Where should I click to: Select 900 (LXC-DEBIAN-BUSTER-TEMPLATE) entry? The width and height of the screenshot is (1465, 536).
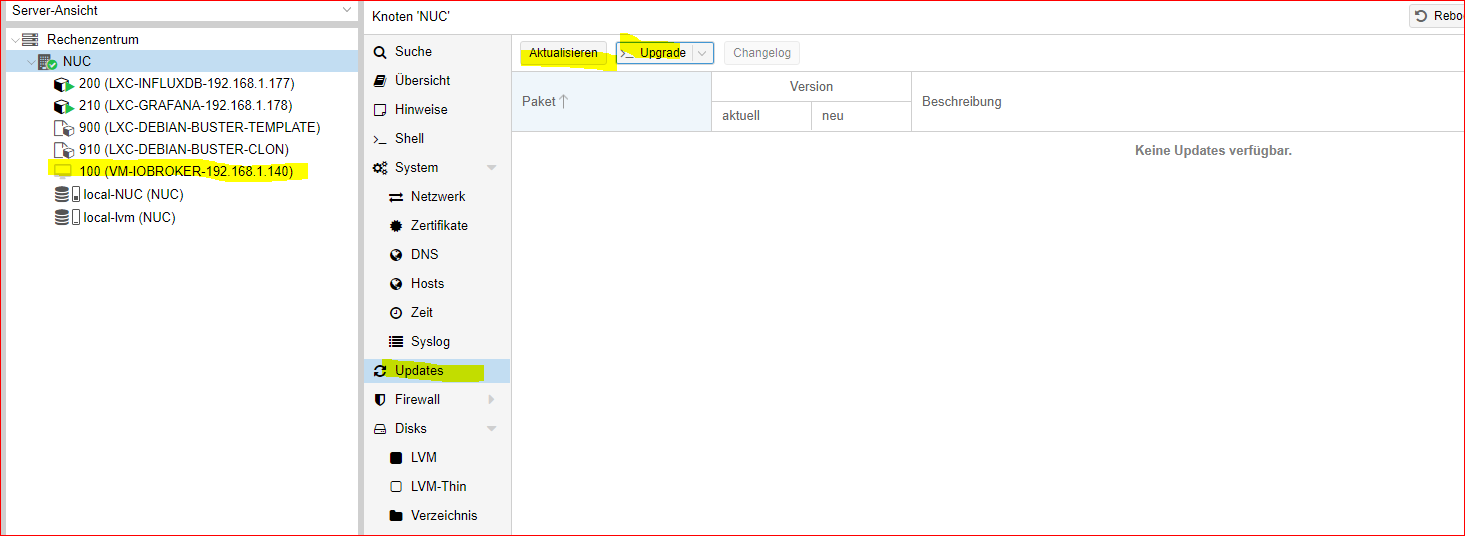[x=200, y=128]
